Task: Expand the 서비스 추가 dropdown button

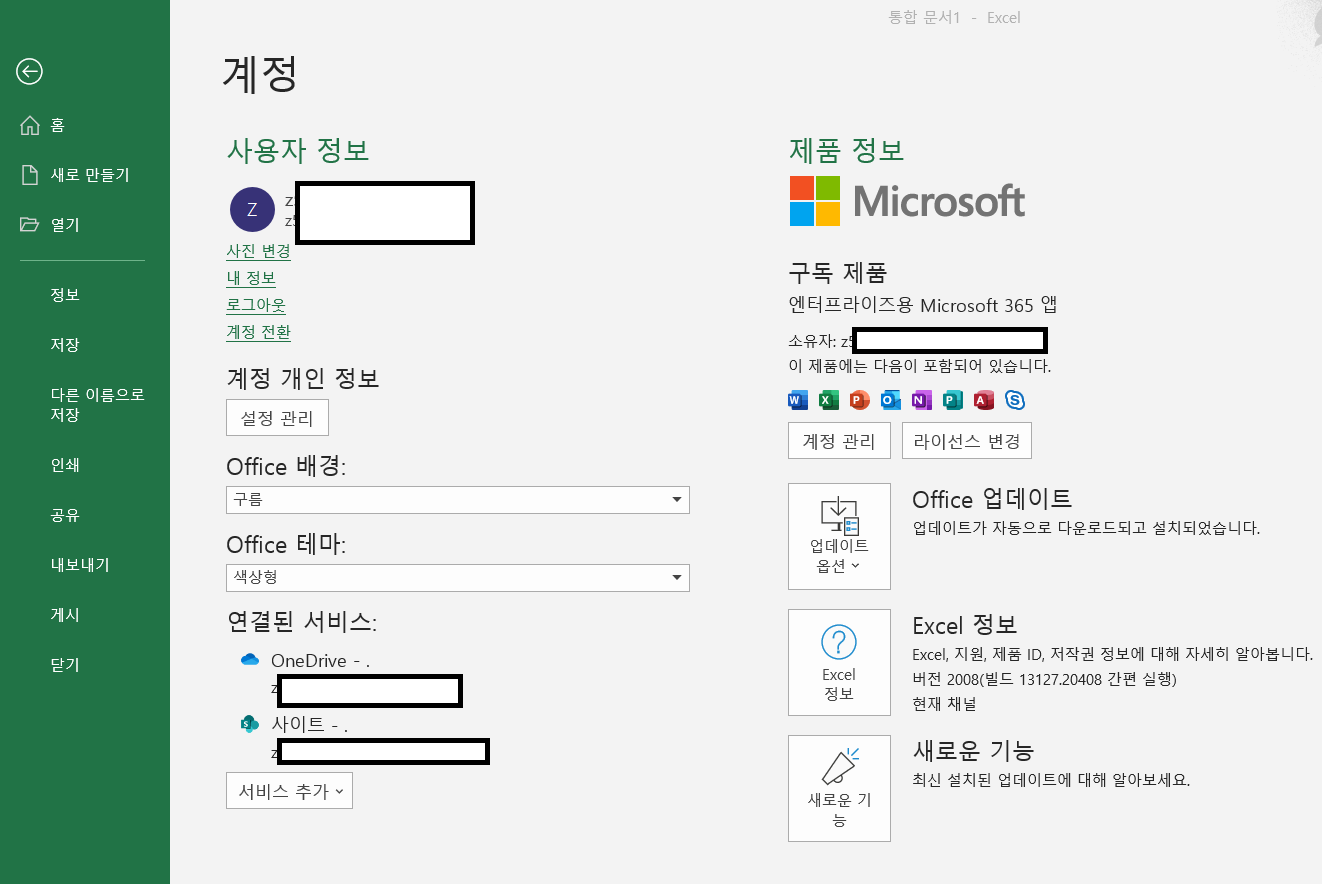Action: [x=289, y=790]
